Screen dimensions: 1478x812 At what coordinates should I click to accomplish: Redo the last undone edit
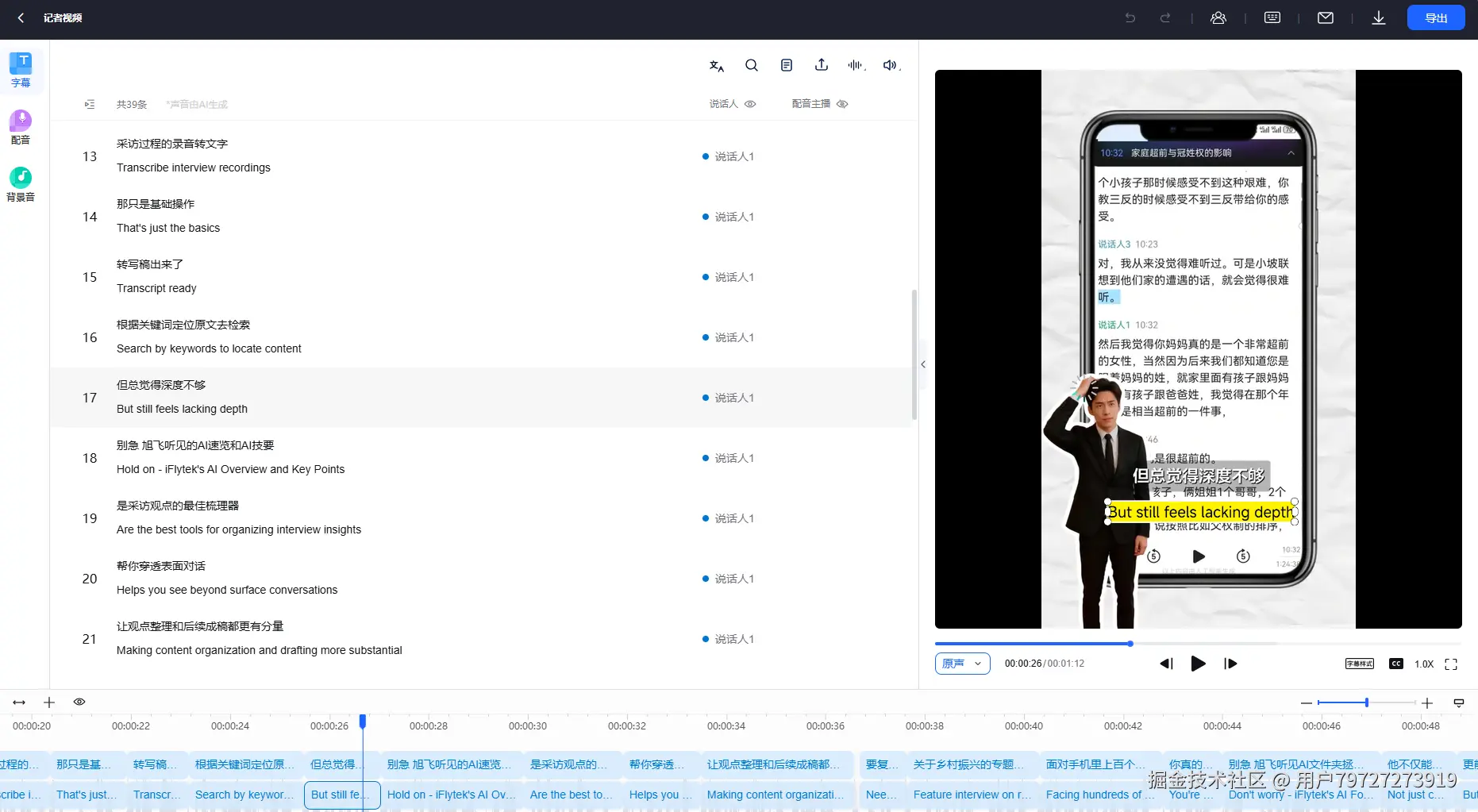coord(1165,17)
